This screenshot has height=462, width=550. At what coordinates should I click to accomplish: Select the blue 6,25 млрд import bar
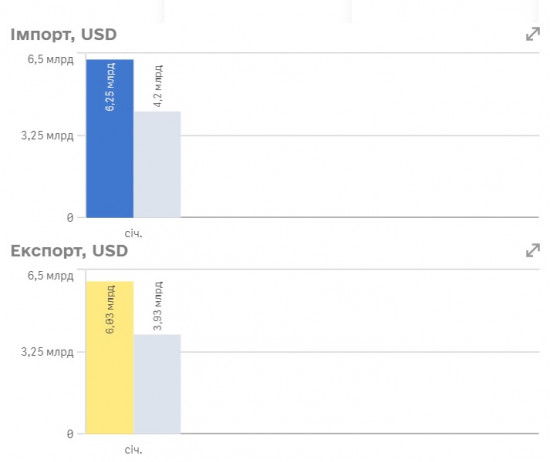pos(110,139)
